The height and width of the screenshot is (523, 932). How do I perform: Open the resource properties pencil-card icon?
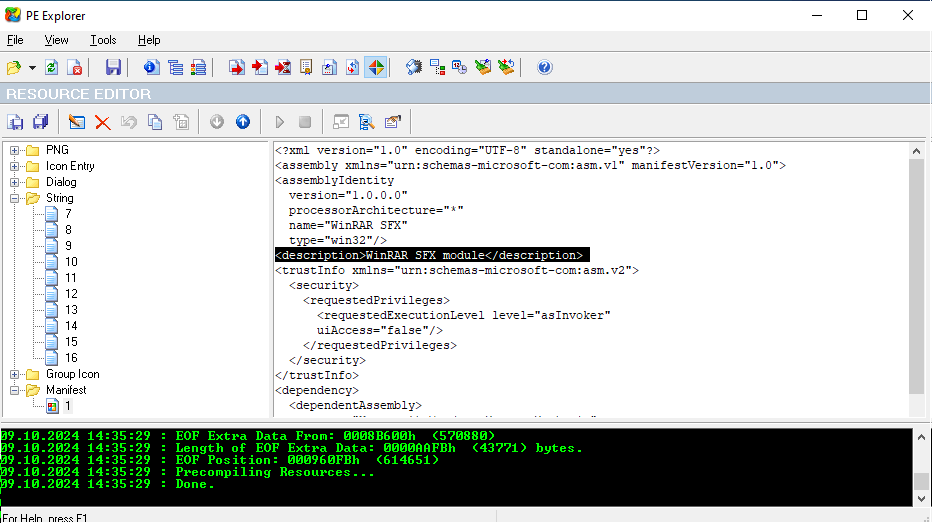coord(393,122)
